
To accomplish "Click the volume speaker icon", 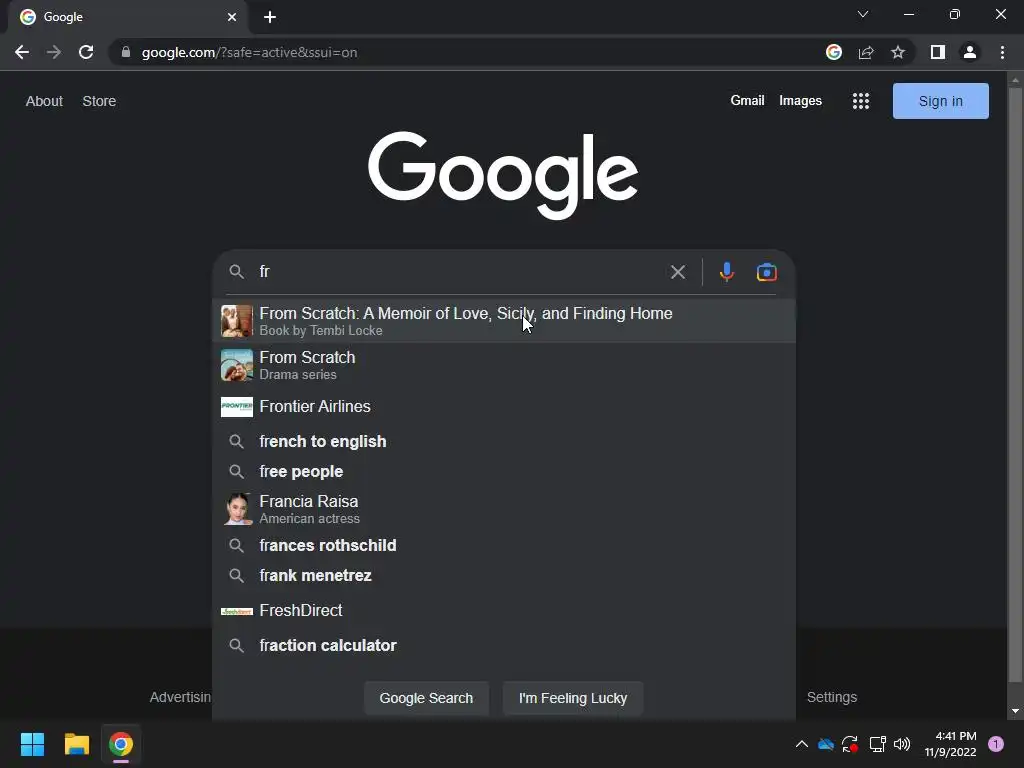I will [902, 744].
